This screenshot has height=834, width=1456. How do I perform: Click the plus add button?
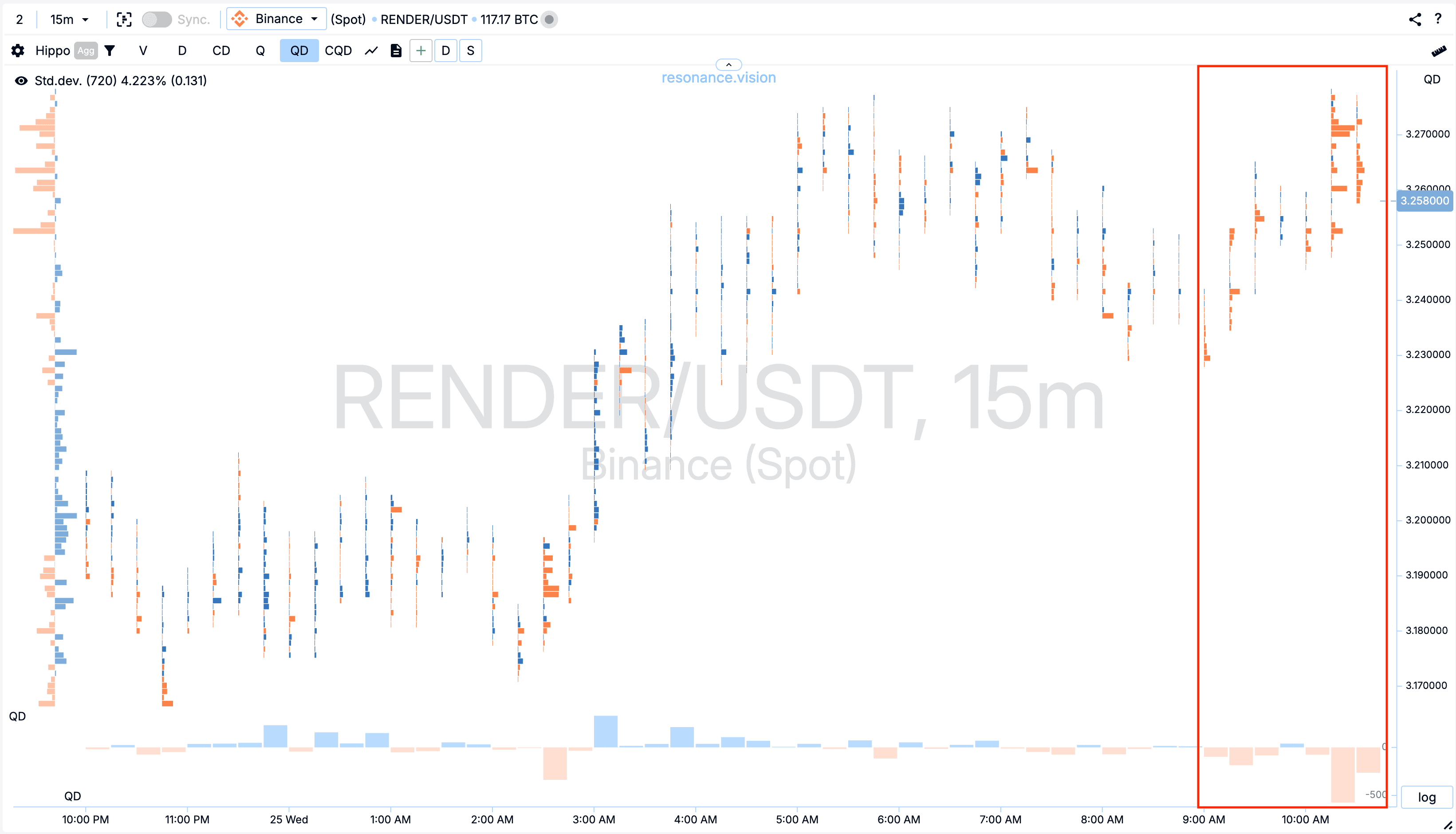[x=421, y=51]
